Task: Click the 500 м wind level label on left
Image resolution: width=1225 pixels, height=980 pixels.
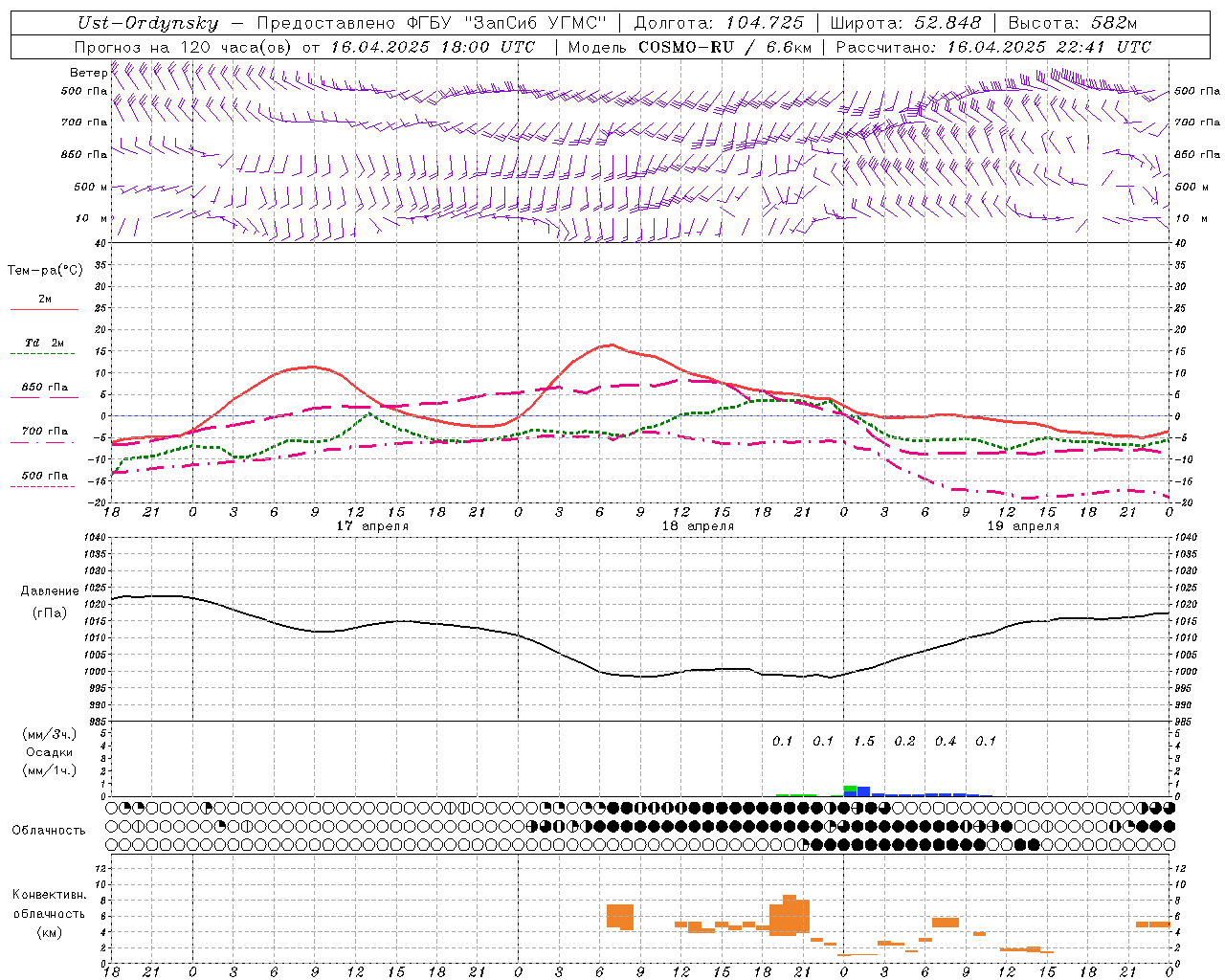Action: pyautogui.click(x=91, y=188)
